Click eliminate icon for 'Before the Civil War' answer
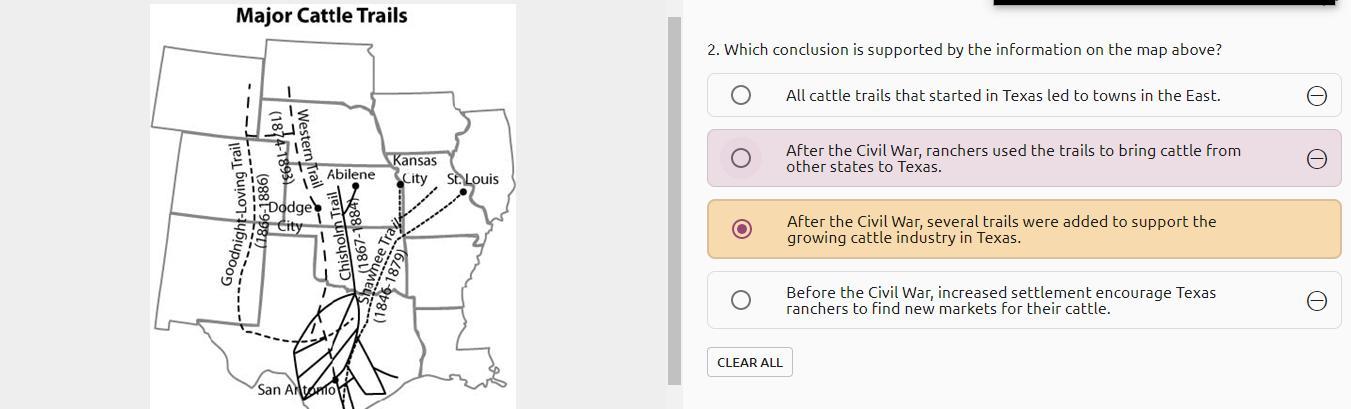Viewport: 1351px width, 409px height. (x=1317, y=300)
